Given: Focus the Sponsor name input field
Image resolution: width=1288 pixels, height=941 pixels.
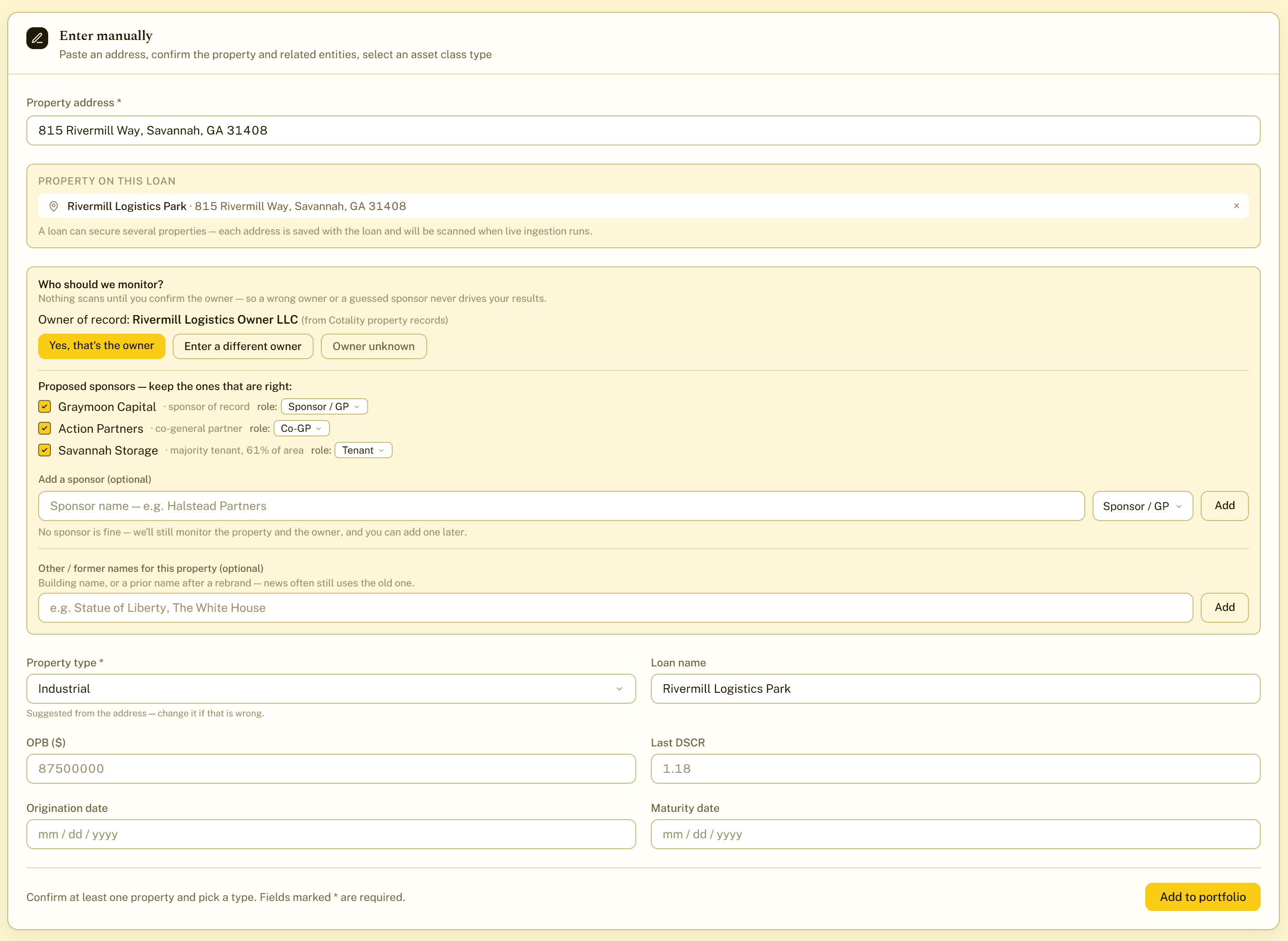Looking at the screenshot, I should coord(561,506).
